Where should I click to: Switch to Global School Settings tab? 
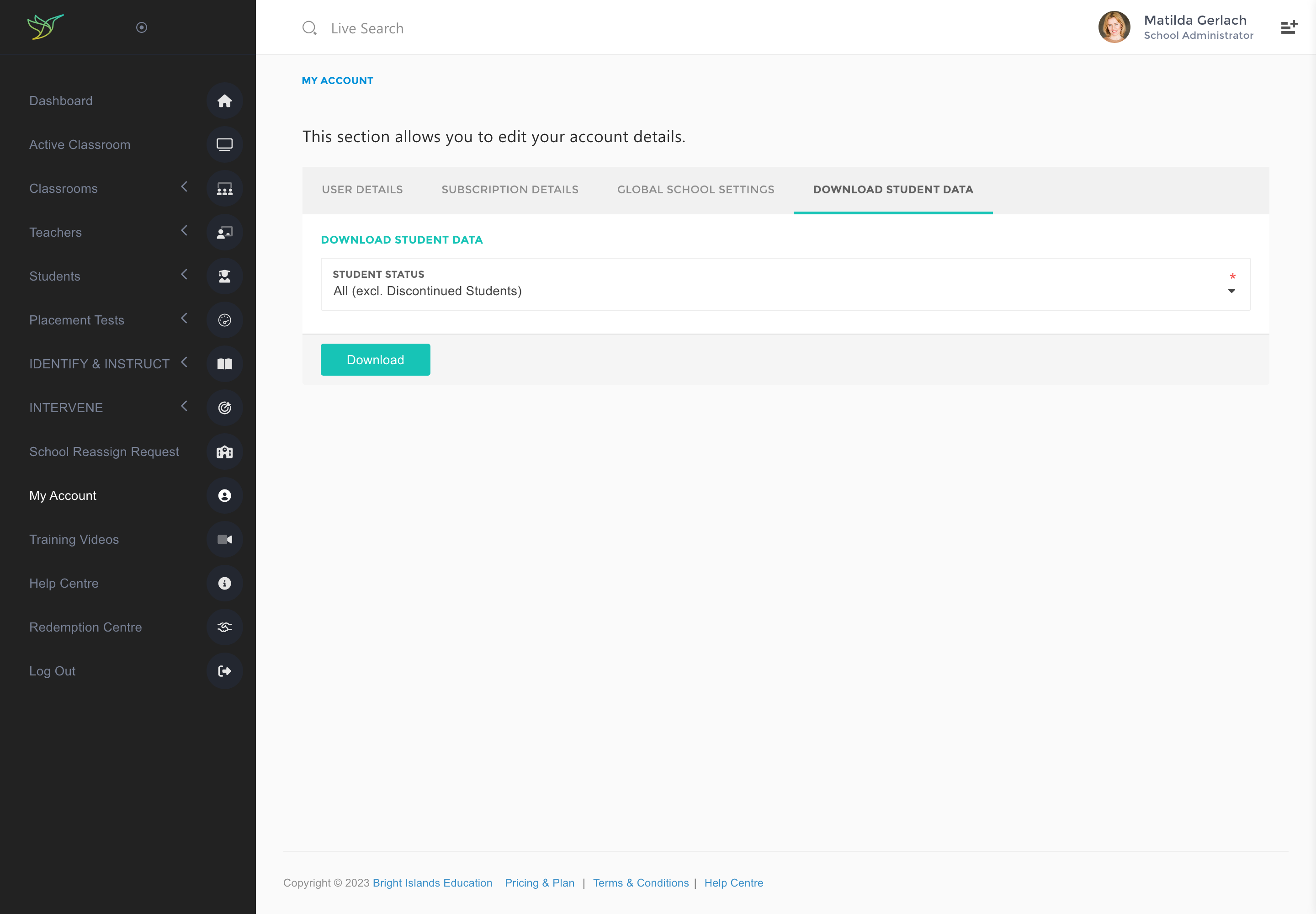click(x=695, y=190)
